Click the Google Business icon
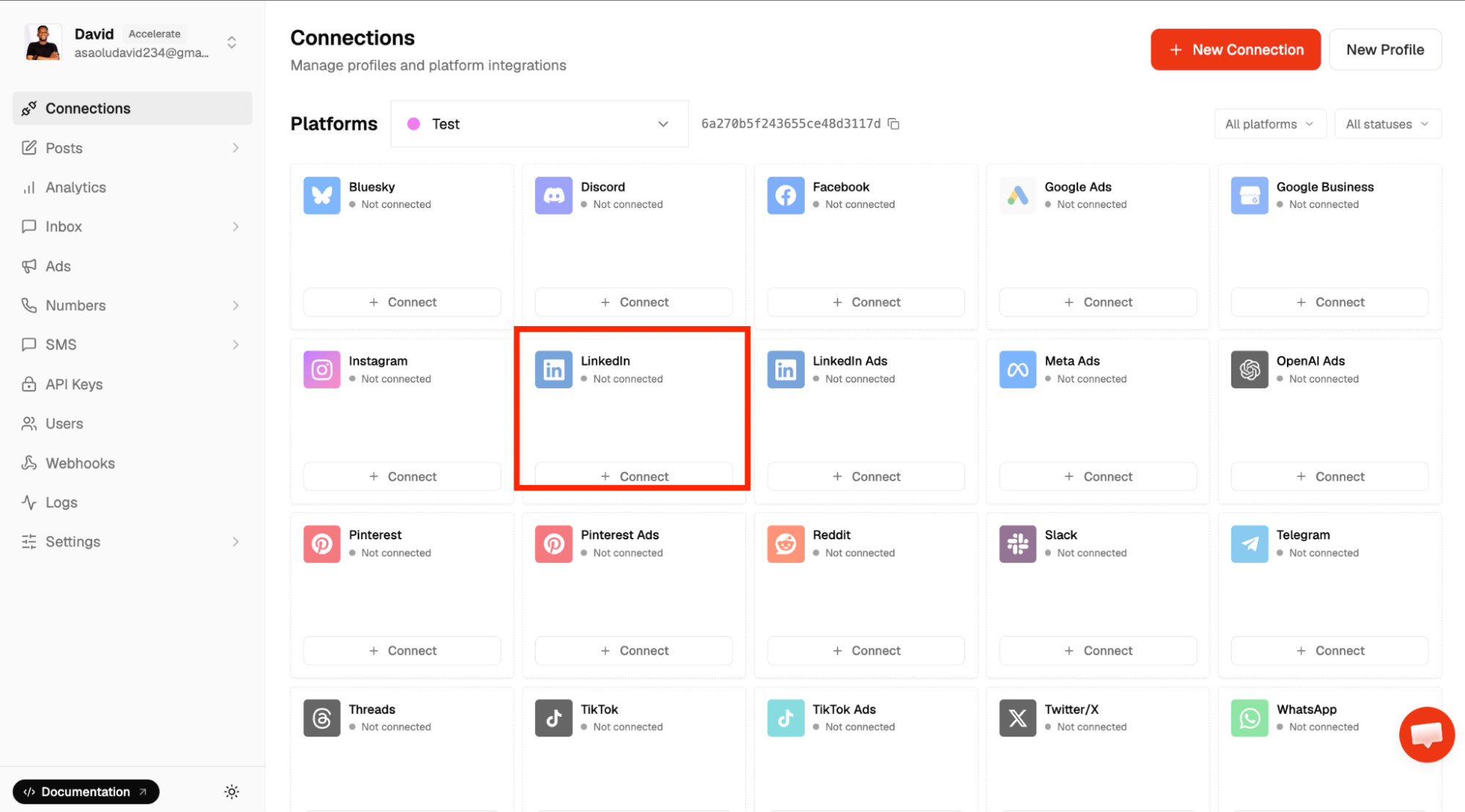The width and height of the screenshot is (1465, 812). click(x=1250, y=196)
